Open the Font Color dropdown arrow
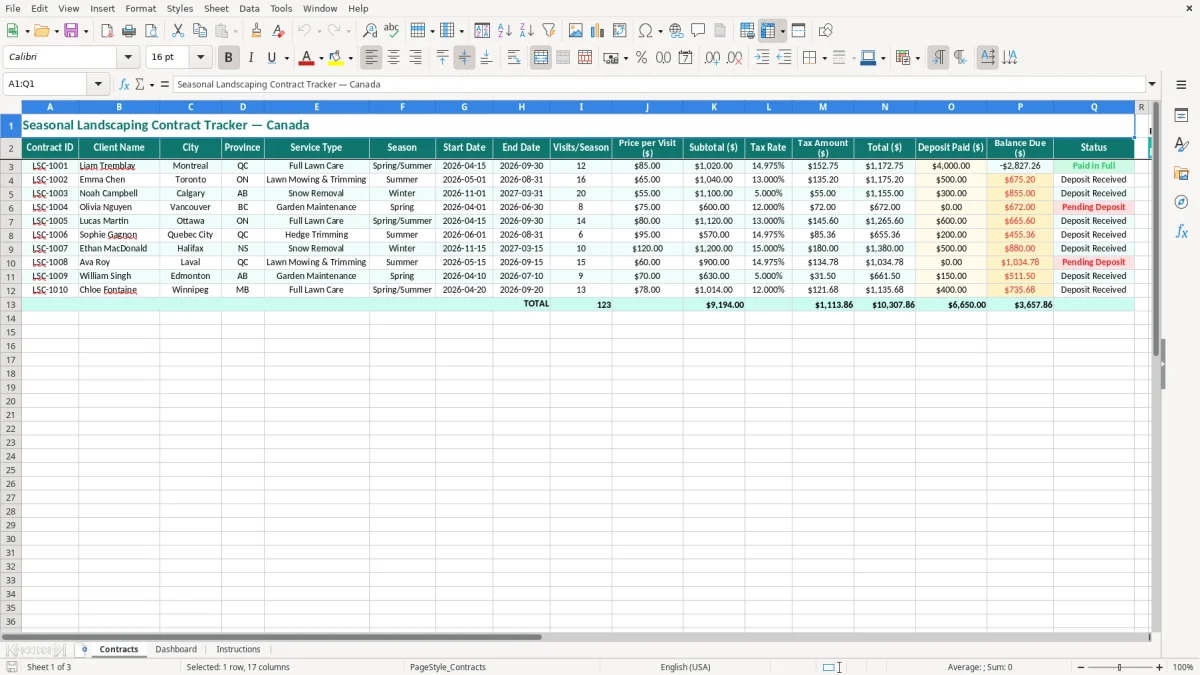The width and height of the screenshot is (1200, 675). pos(321,58)
